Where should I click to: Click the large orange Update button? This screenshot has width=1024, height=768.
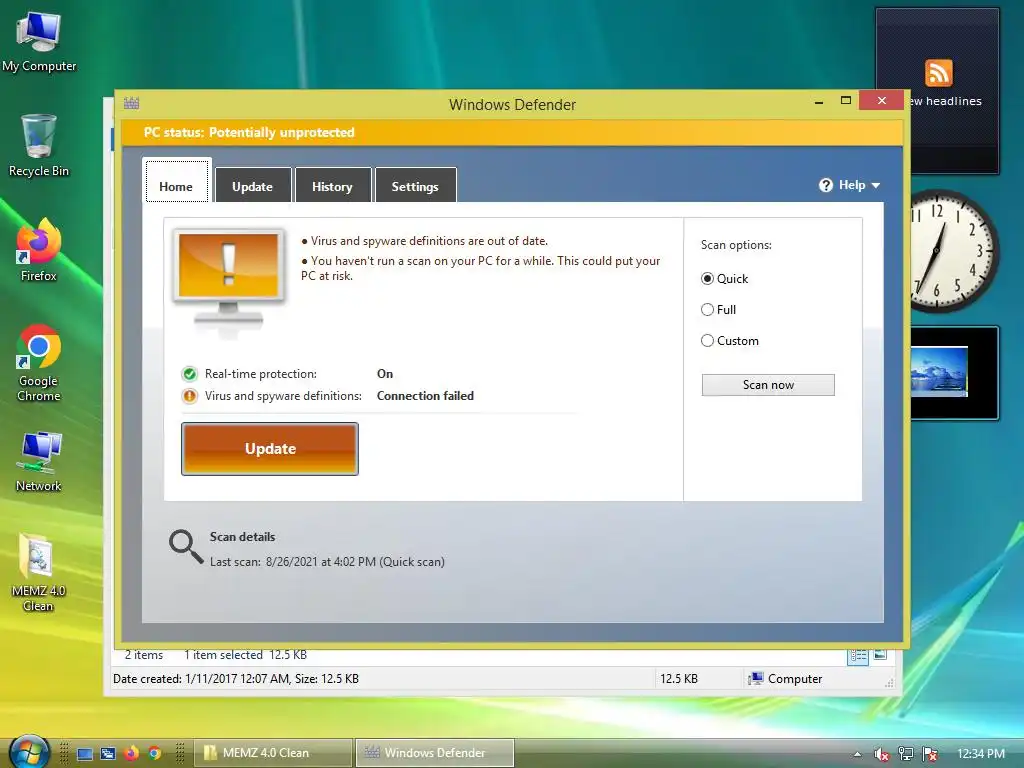(270, 449)
